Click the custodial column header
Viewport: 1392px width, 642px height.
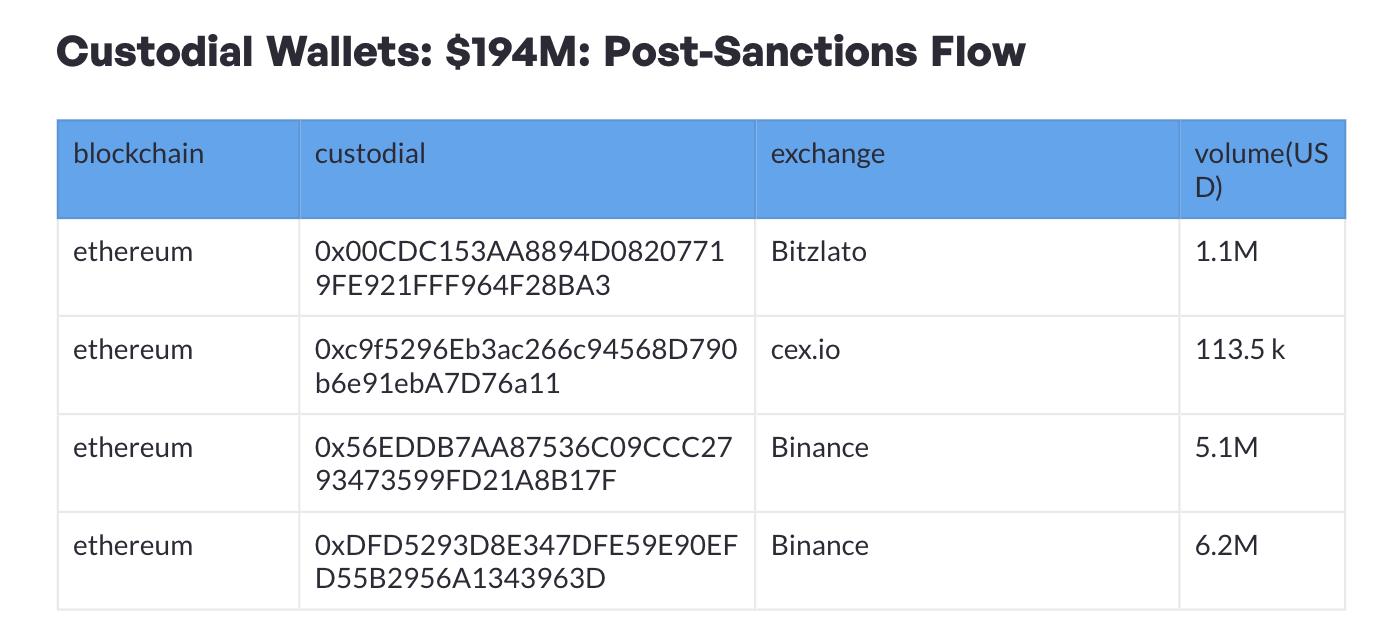coord(370,154)
